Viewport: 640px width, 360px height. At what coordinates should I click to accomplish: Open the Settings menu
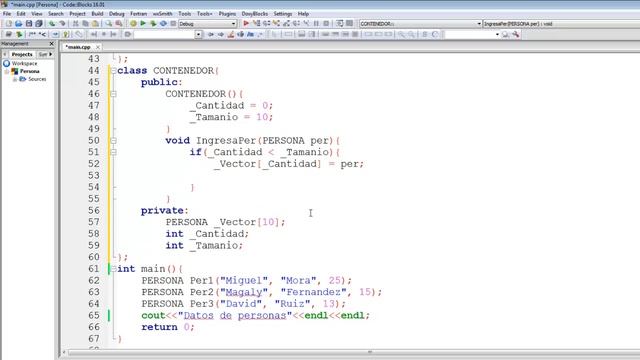point(283,13)
